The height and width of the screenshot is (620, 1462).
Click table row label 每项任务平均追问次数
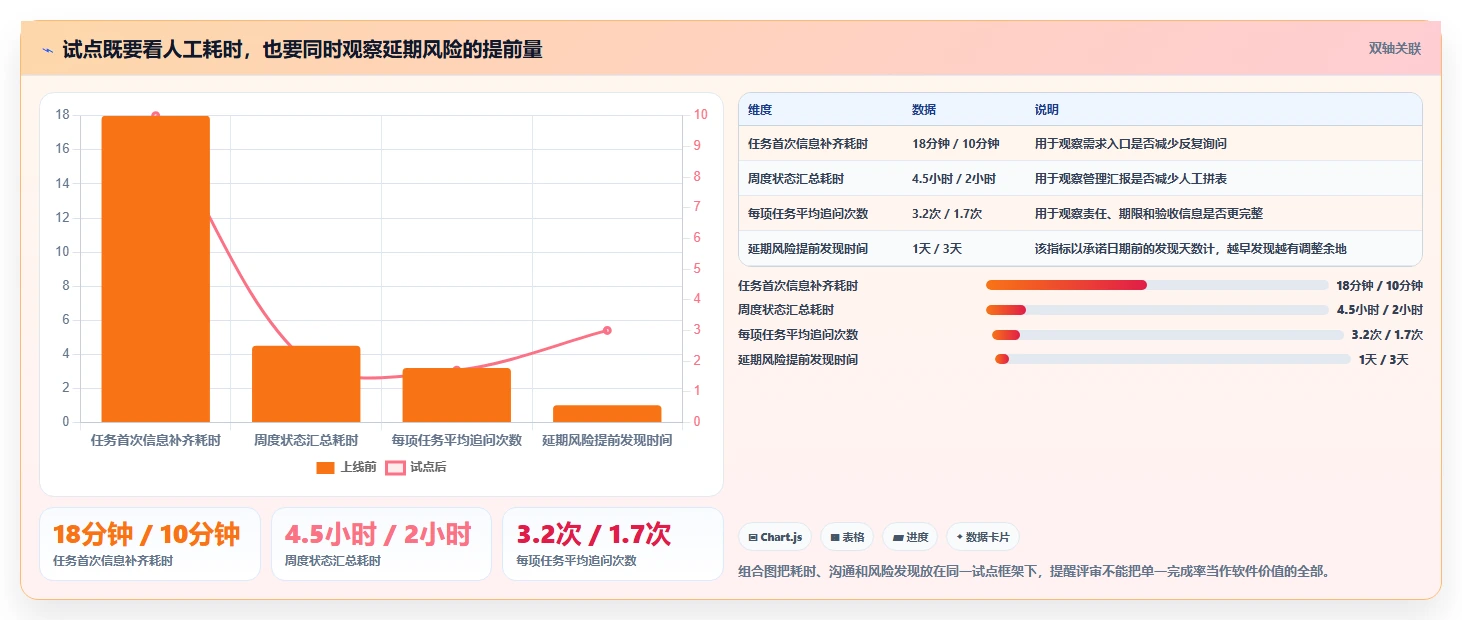click(x=808, y=214)
